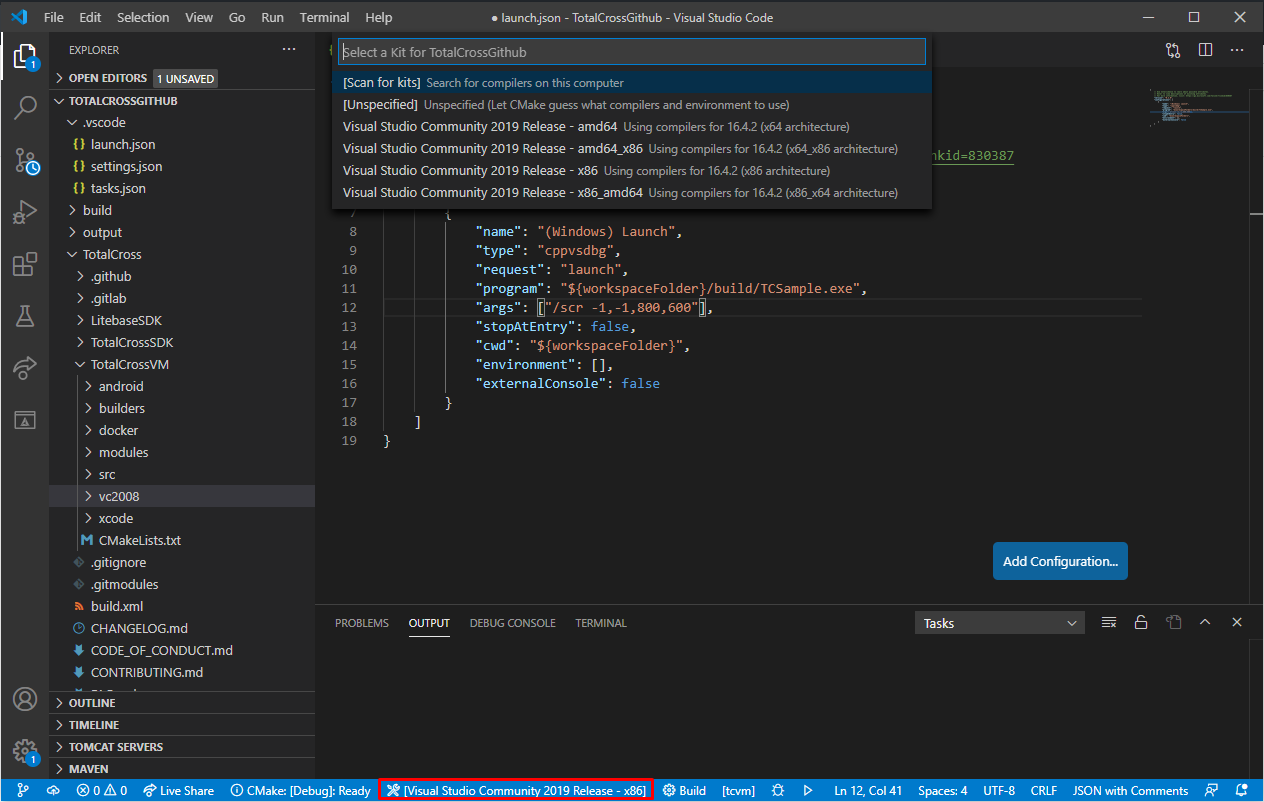The width and height of the screenshot is (1264, 802).
Task: Open editor More Actions ellipsis
Action: [1237, 49]
